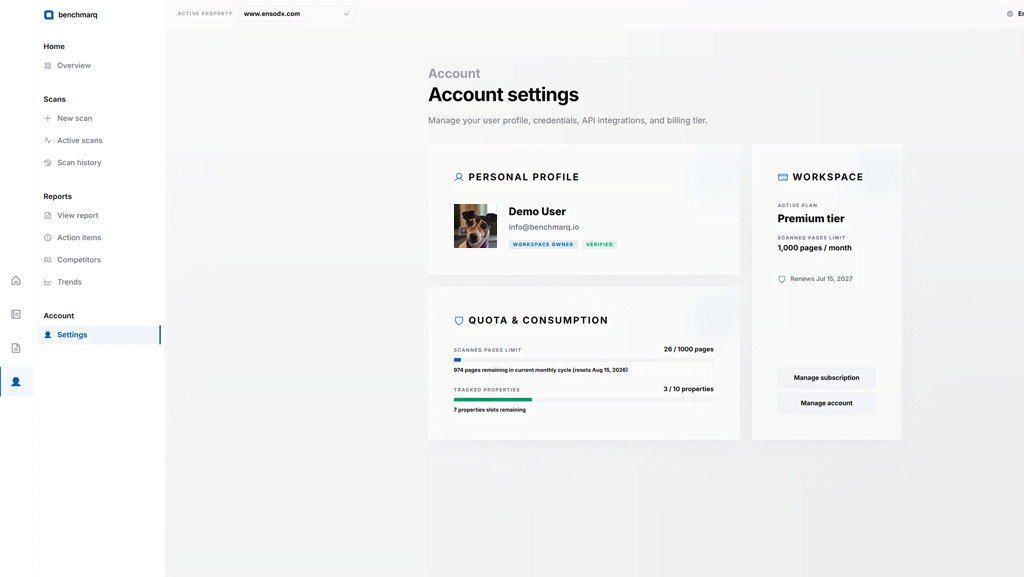
Task: Click the Active scans pulse icon
Action: coord(48,140)
